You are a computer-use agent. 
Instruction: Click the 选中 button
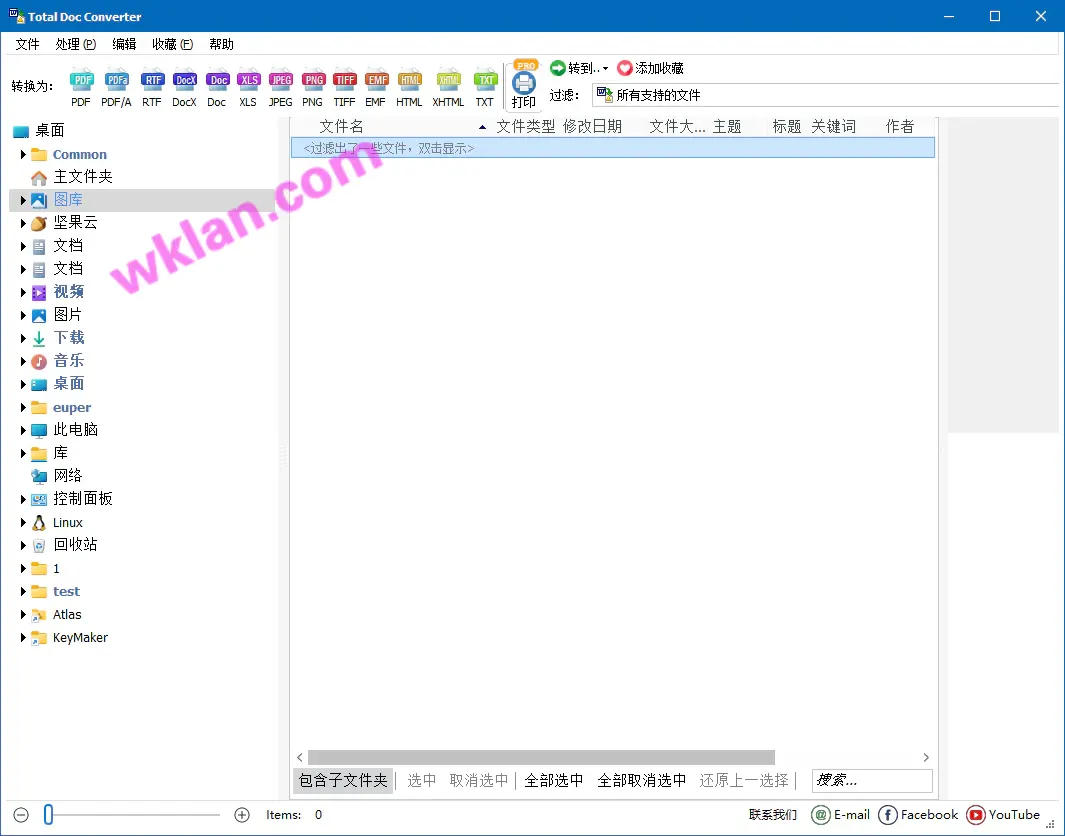coord(422,780)
